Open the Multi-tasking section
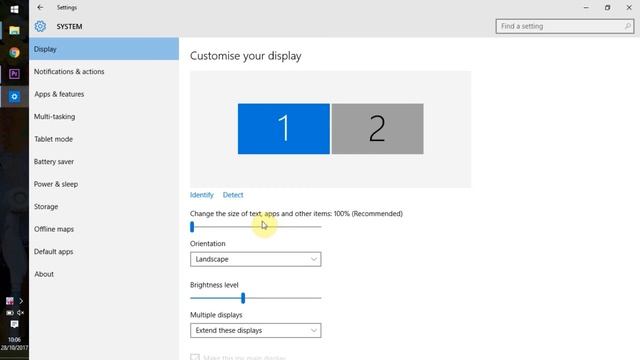This screenshot has width=640, height=360. tap(104, 116)
